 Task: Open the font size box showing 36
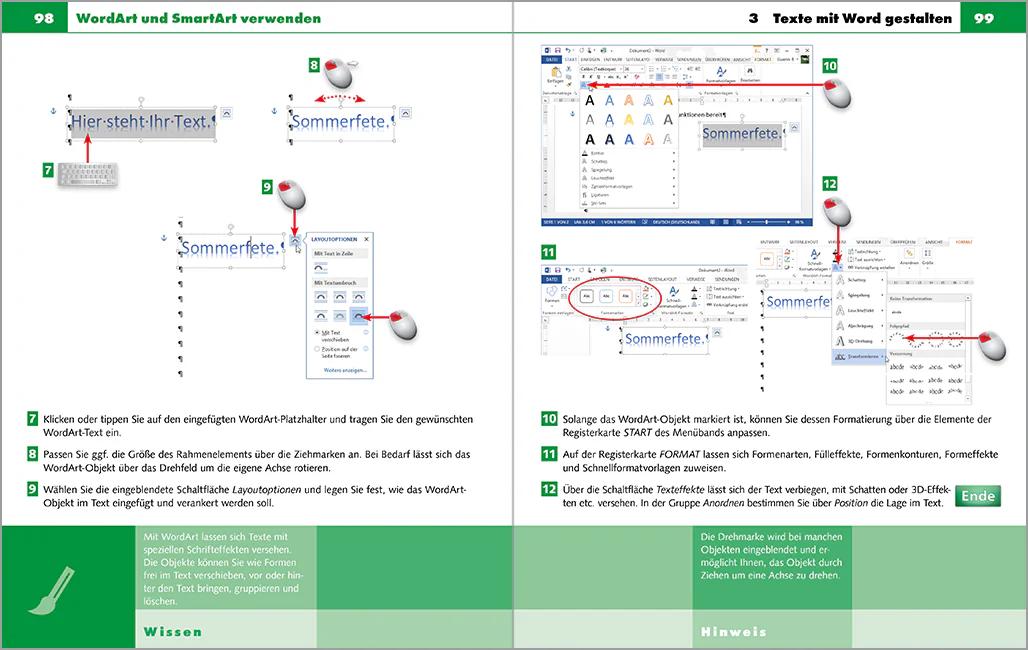tap(633, 69)
